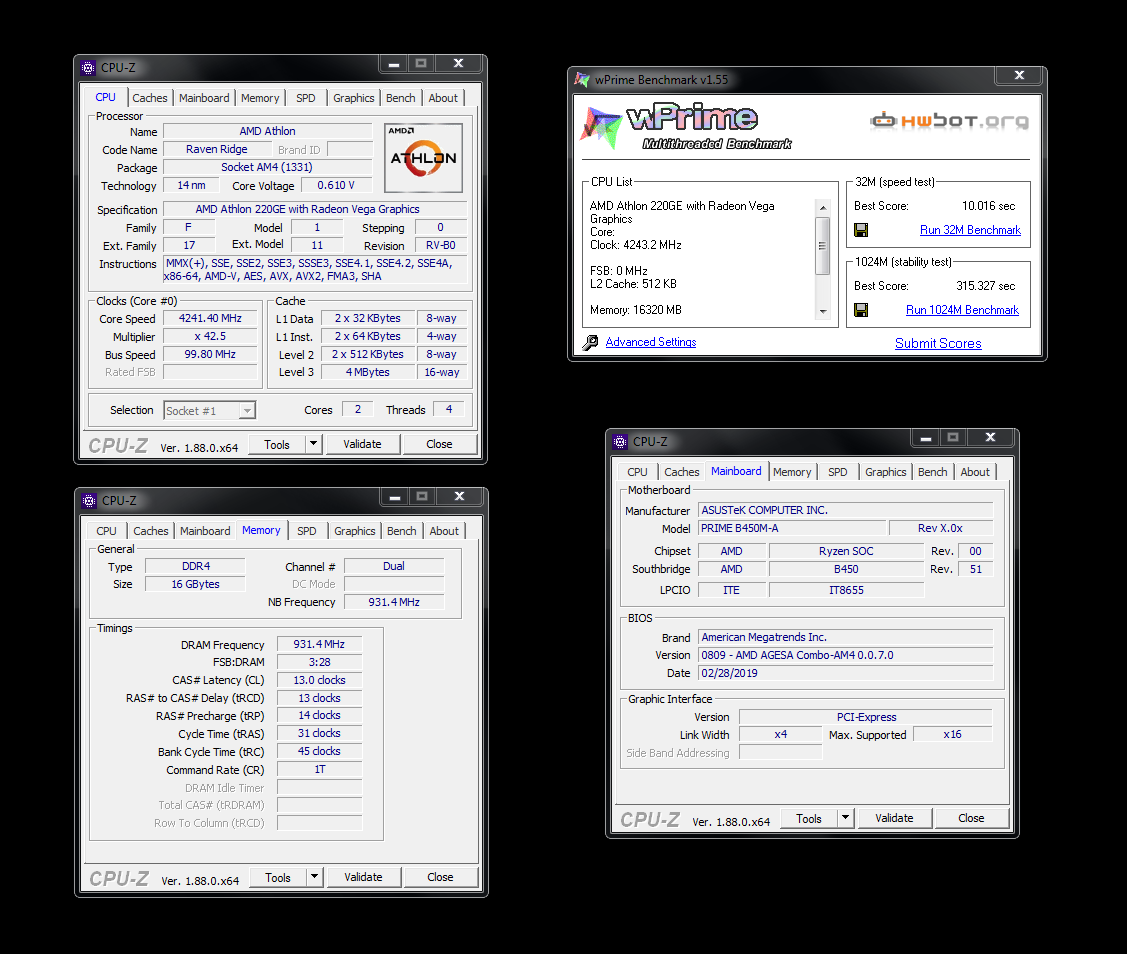
Task: Click the Link Width value x4
Action: click(x=781, y=735)
